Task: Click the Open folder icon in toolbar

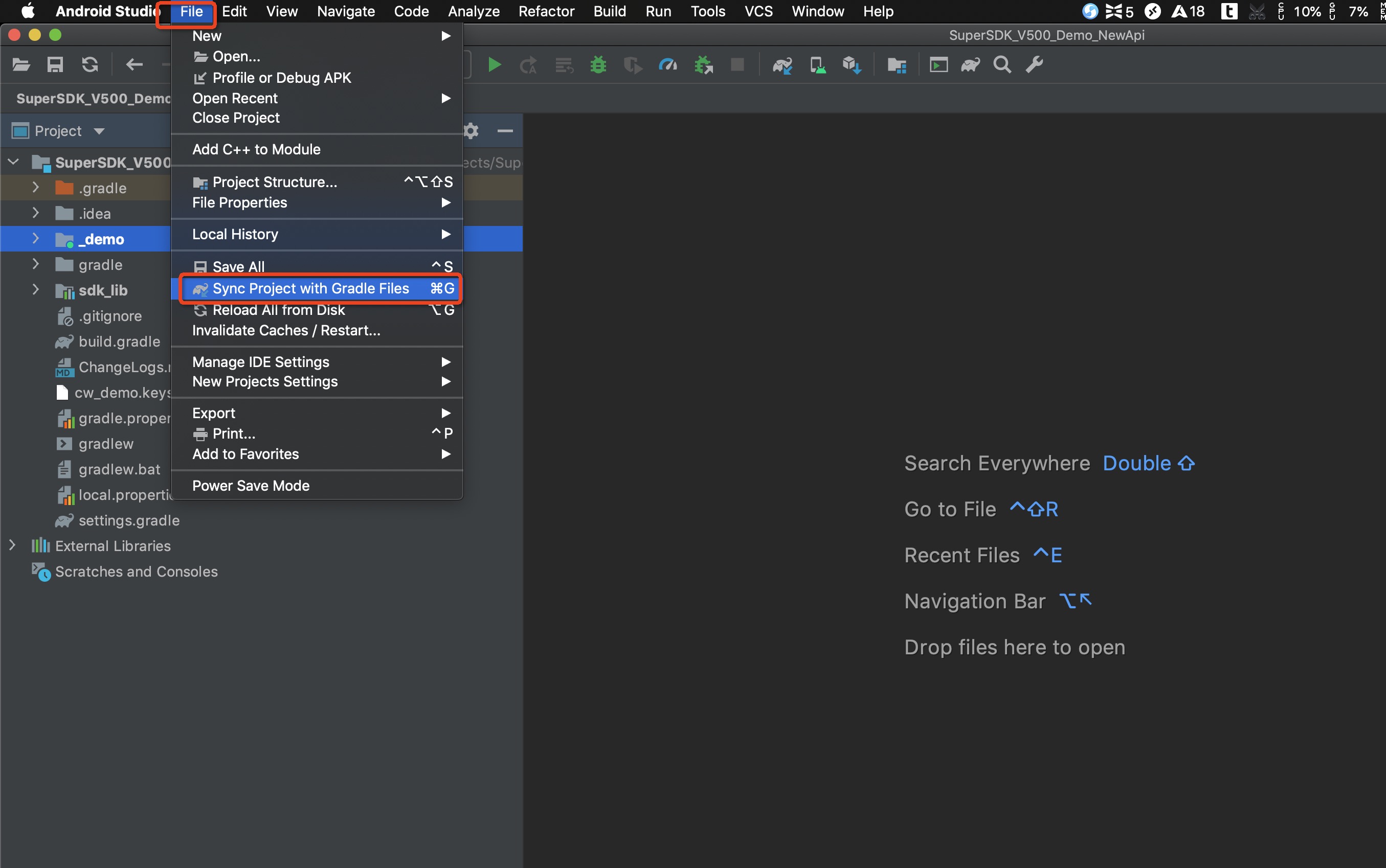Action: (21, 65)
